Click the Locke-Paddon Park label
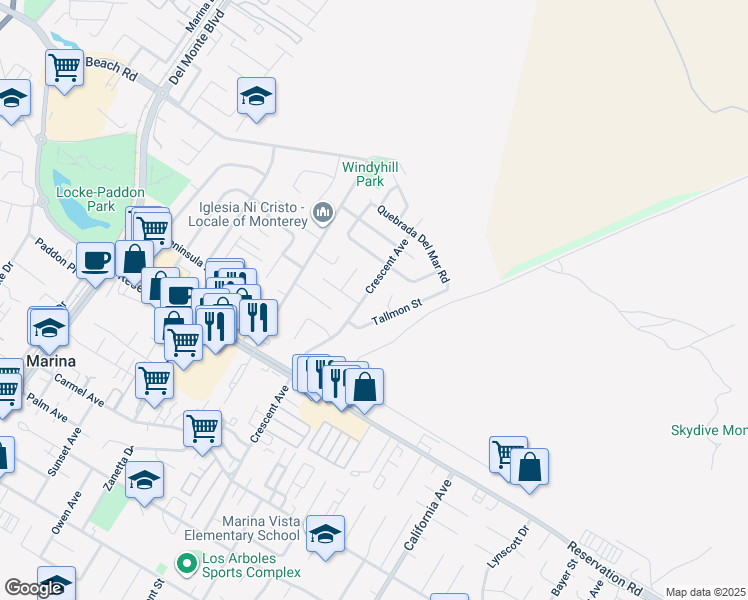The height and width of the screenshot is (600, 748). click(x=100, y=199)
